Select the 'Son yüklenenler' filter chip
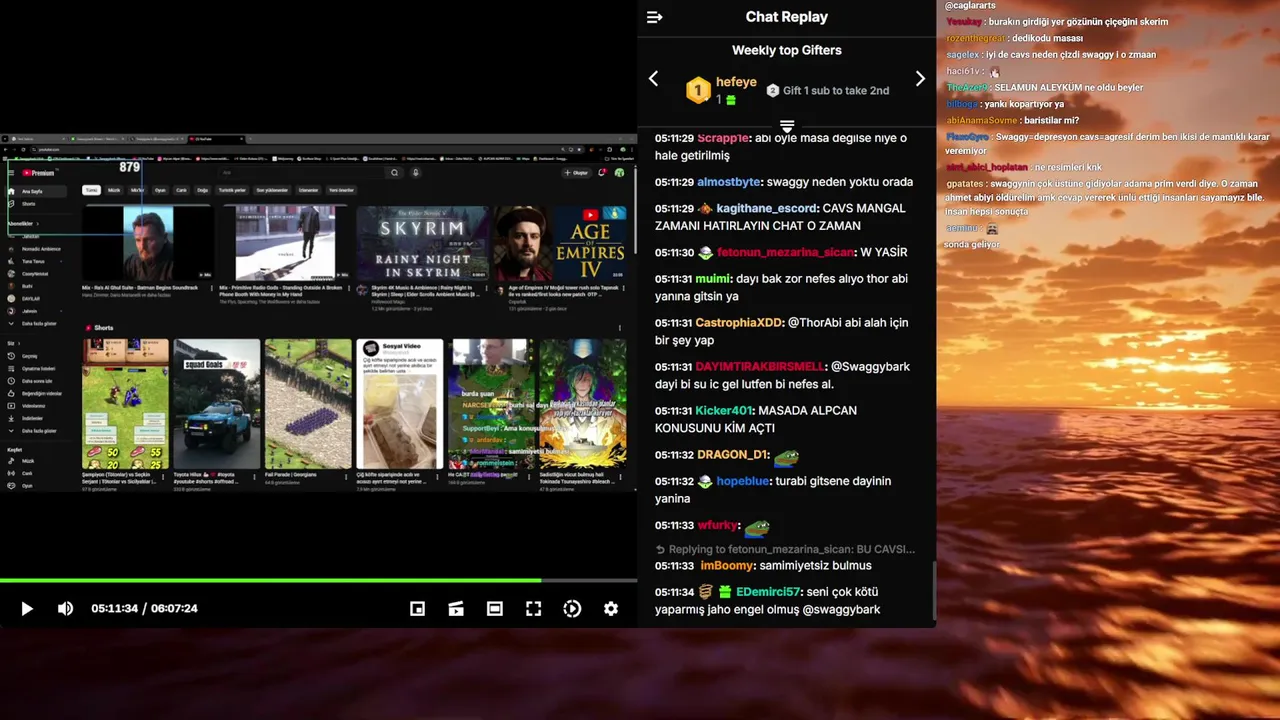This screenshot has width=1280, height=720. [272, 190]
